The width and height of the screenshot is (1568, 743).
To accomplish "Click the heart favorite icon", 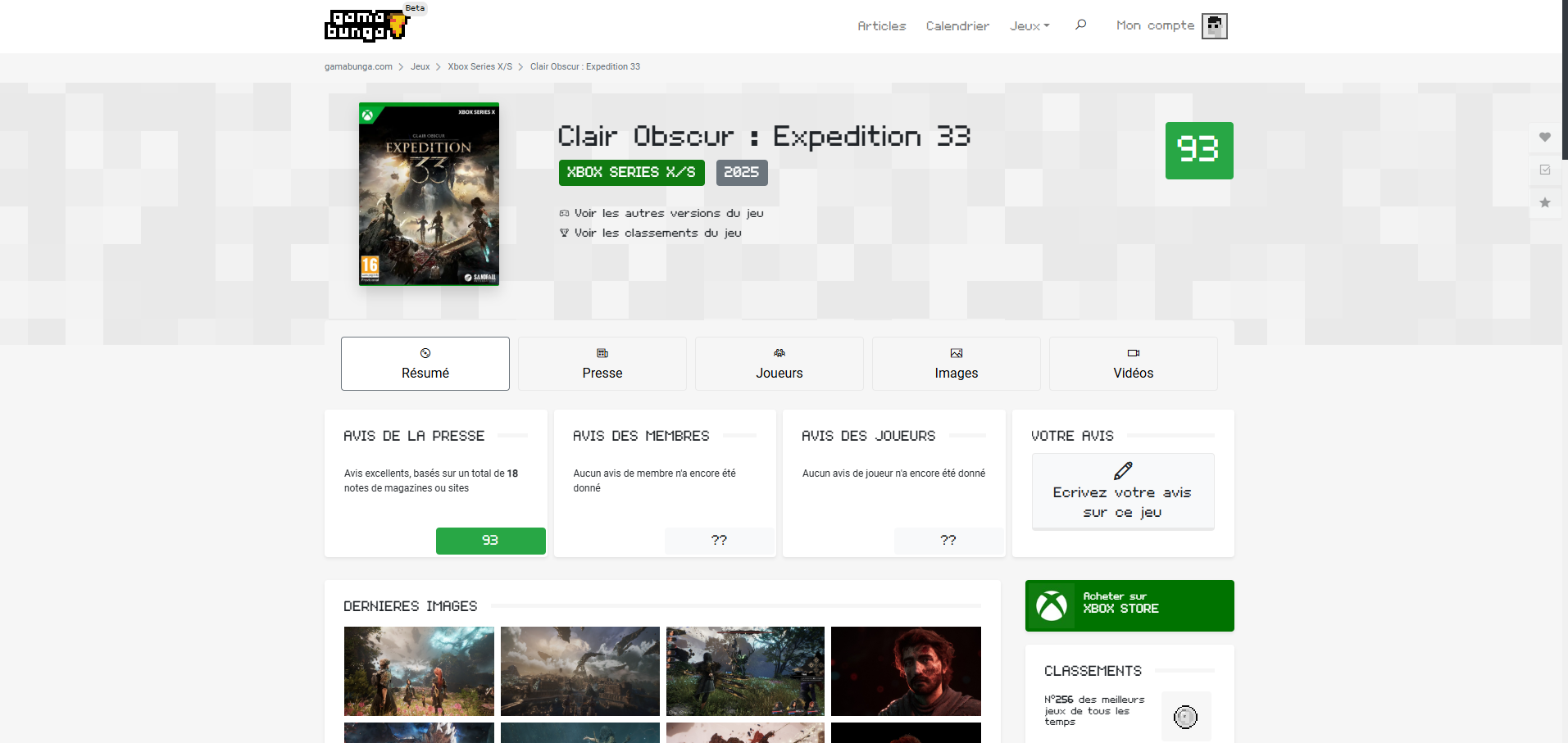I will pos(1544,137).
